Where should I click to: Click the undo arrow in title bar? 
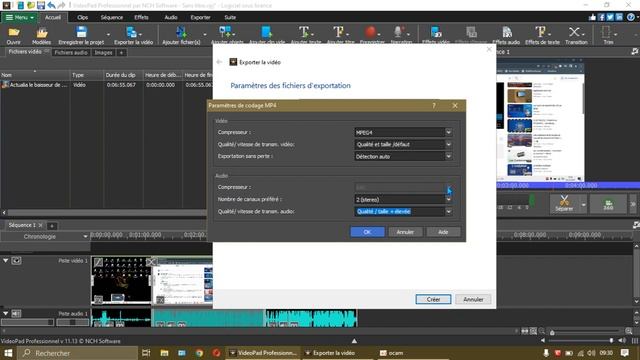tap(51, 5)
